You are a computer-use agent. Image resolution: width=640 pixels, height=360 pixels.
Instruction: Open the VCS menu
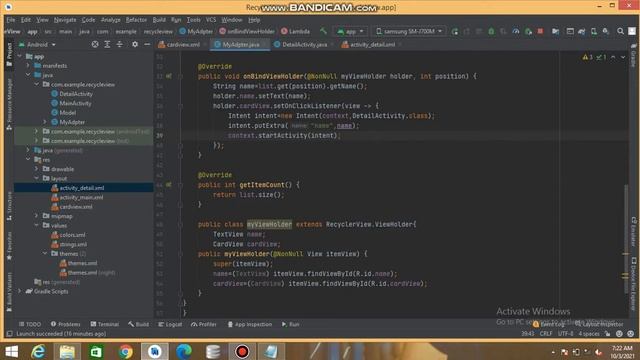click(x=211, y=20)
